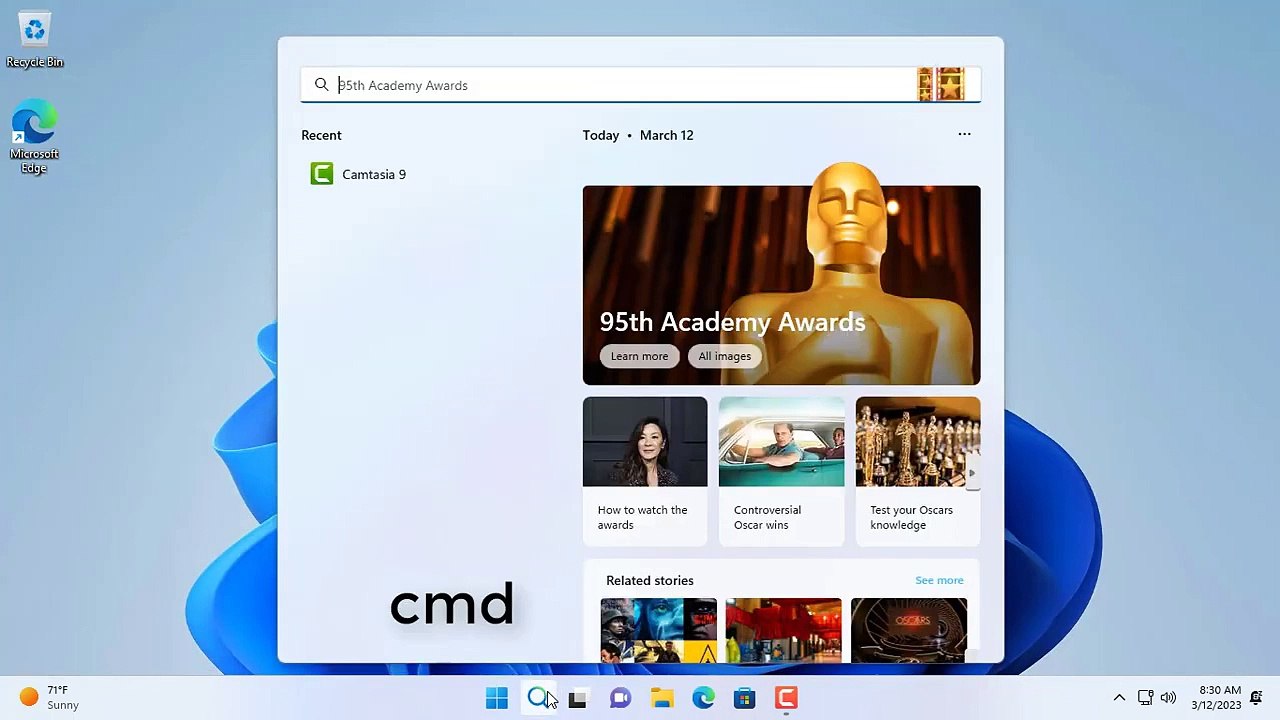Click the search box showing 95th Academy Awards

pos(640,85)
